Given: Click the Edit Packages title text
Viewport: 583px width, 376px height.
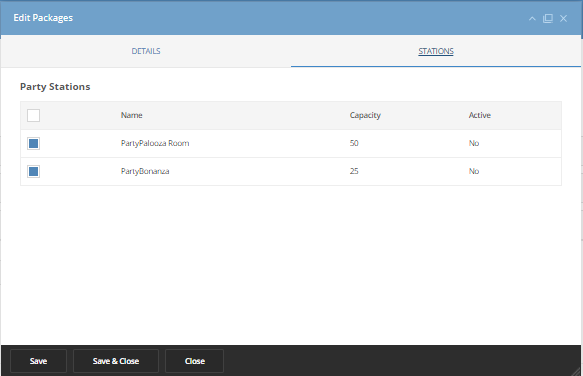Looking at the screenshot, I should tap(43, 18).
